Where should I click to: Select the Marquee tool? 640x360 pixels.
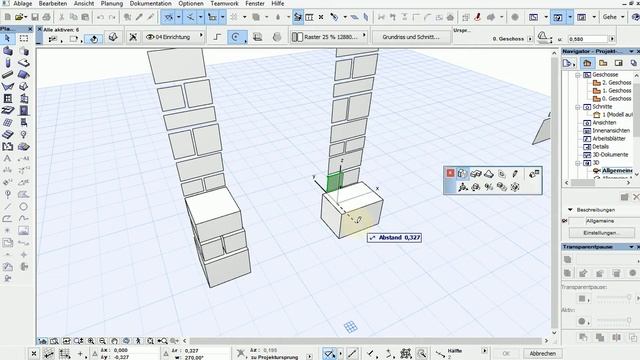(x=24, y=38)
